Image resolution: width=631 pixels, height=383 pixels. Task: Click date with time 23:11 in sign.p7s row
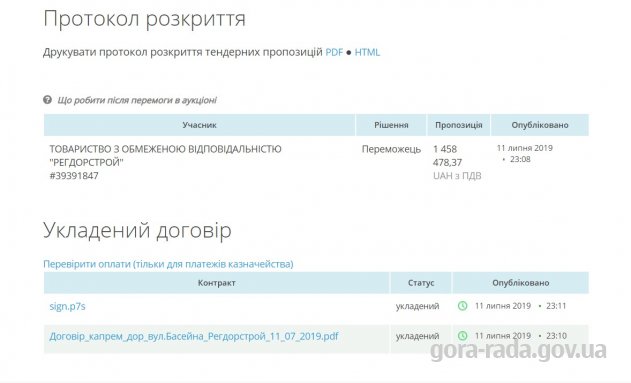point(520,306)
